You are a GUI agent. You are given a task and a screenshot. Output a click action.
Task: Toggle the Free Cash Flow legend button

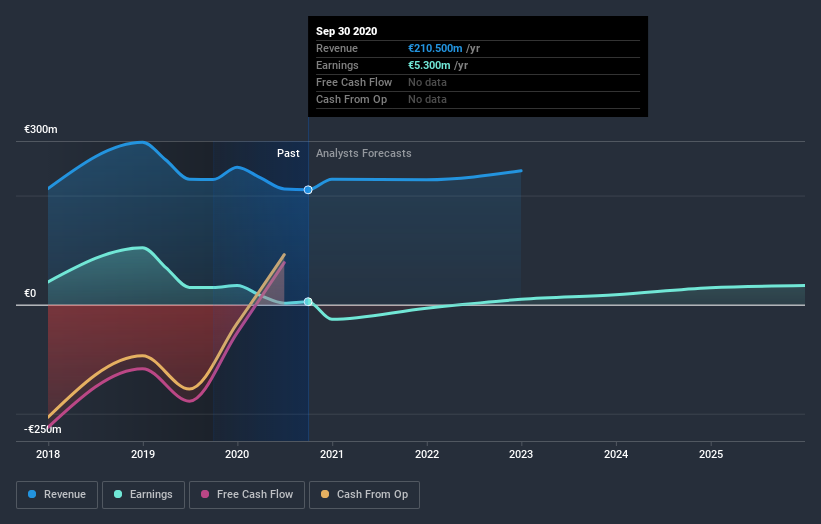click(x=247, y=495)
